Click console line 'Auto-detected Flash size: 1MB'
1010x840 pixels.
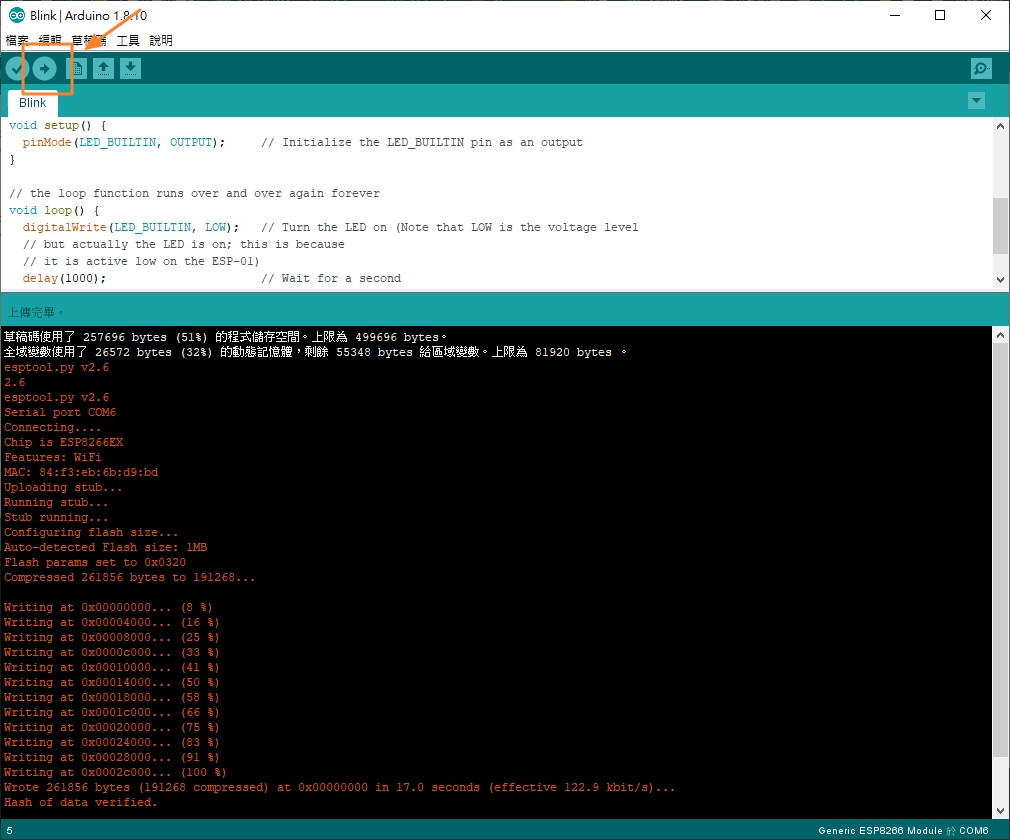point(106,548)
